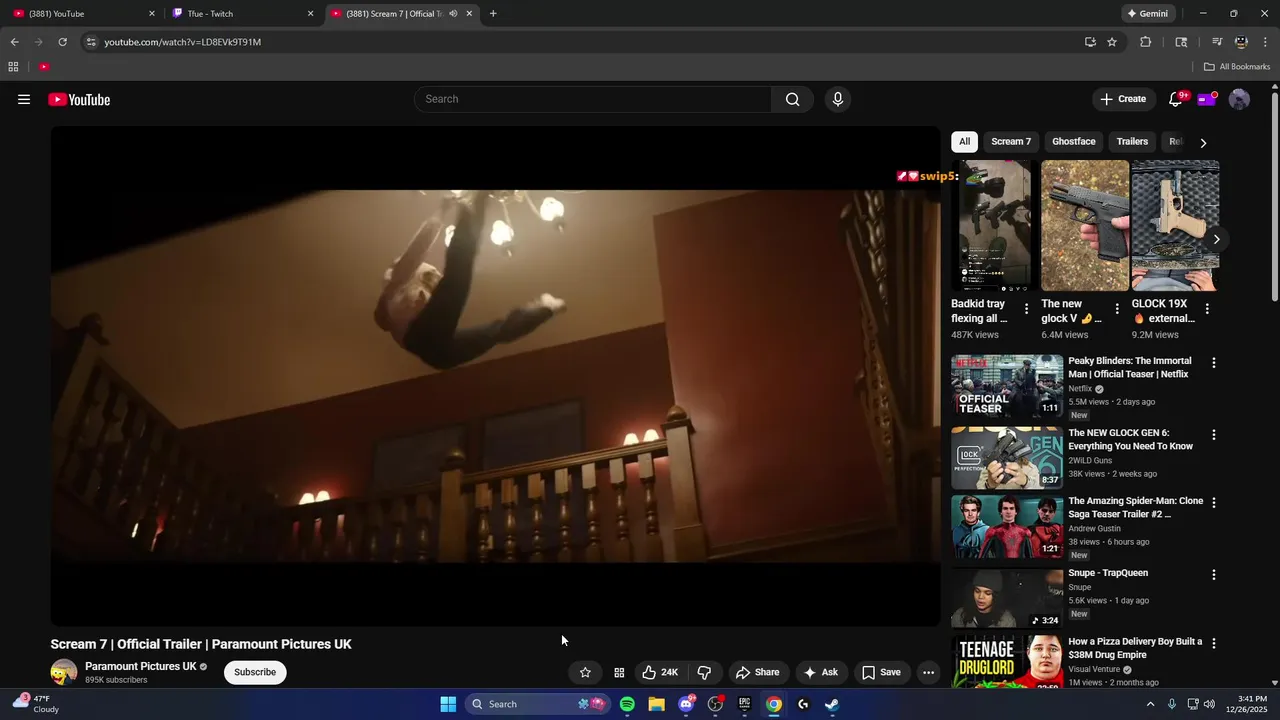Go back in Chrome browser
Viewport: 1280px width, 720px height.
pos(14,42)
